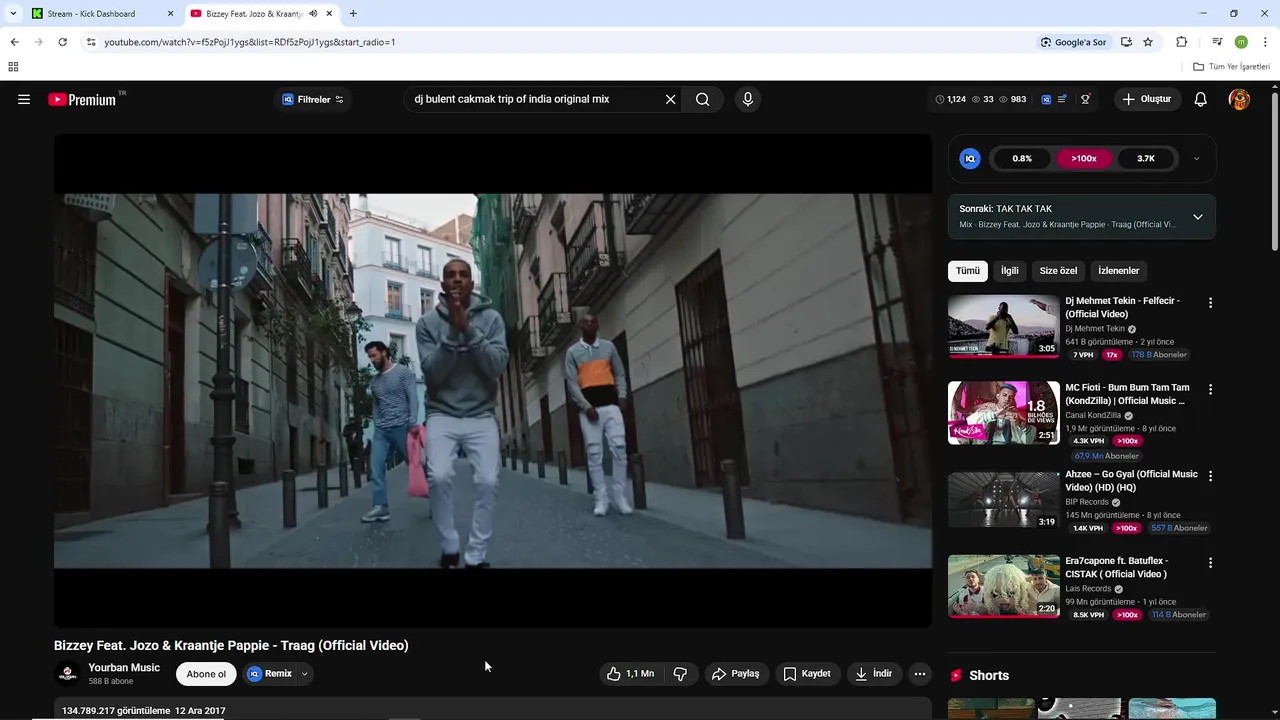Open Yourban Music channel avatar
Viewport: 1280px width, 720px height.
(67, 674)
